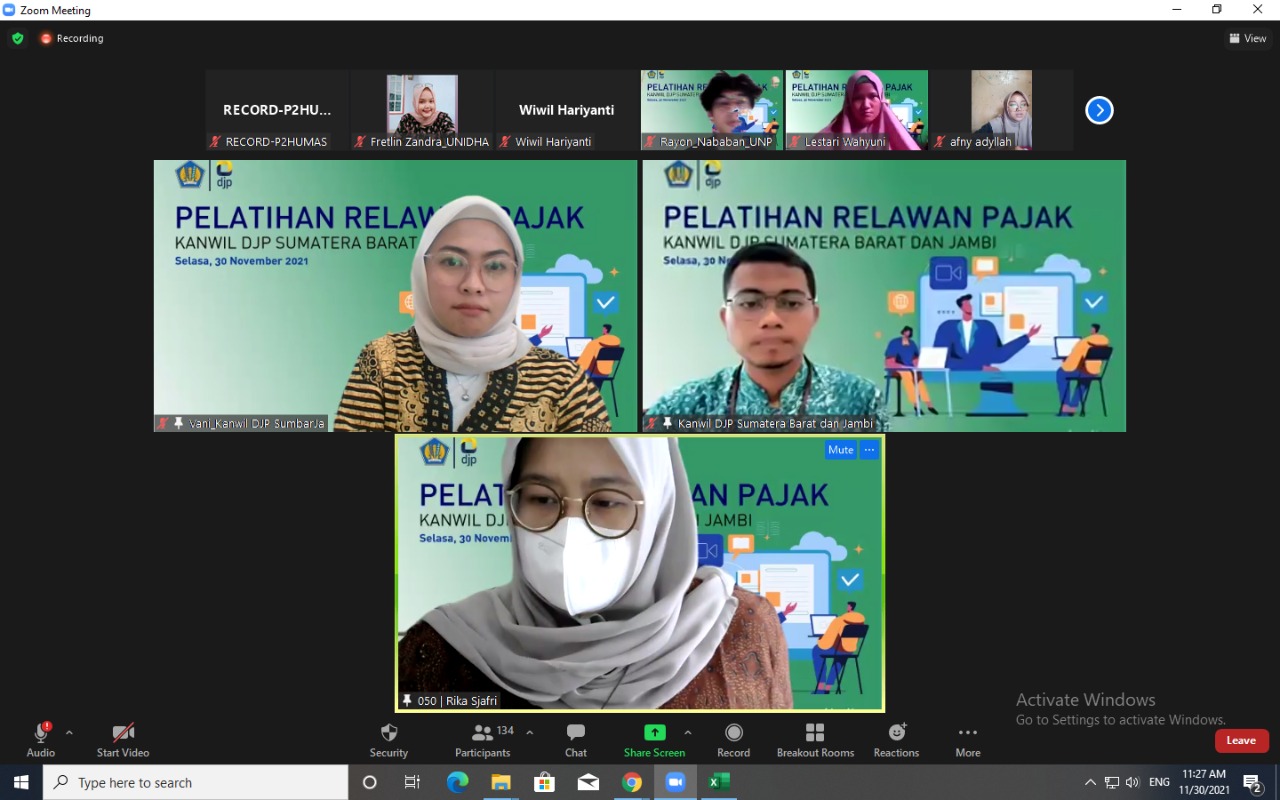Open the three-dot options on Rika's video
This screenshot has width=1280, height=800.
coord(869,450)
